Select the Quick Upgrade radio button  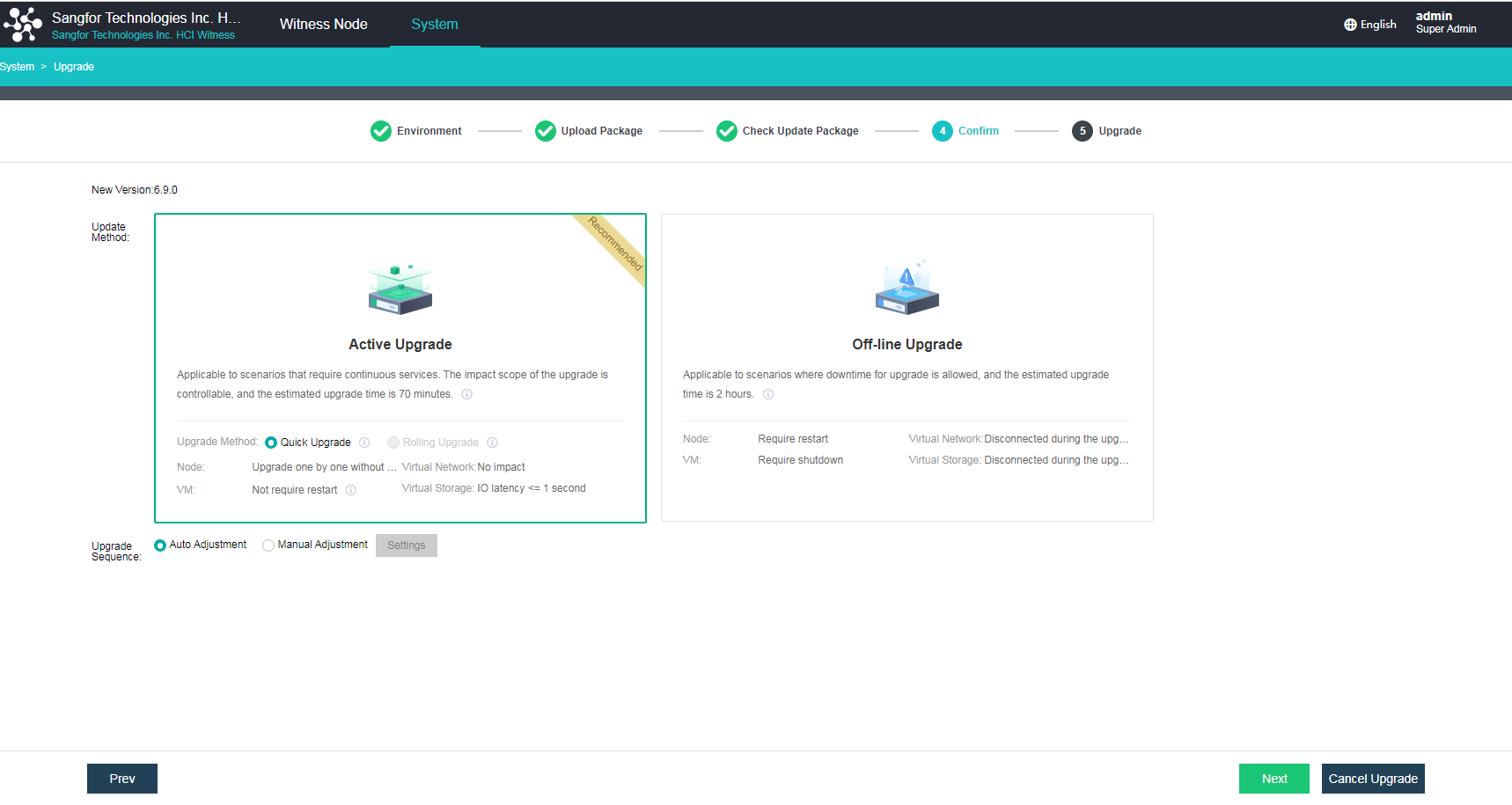pyautogui.click(x=271, y=443)
